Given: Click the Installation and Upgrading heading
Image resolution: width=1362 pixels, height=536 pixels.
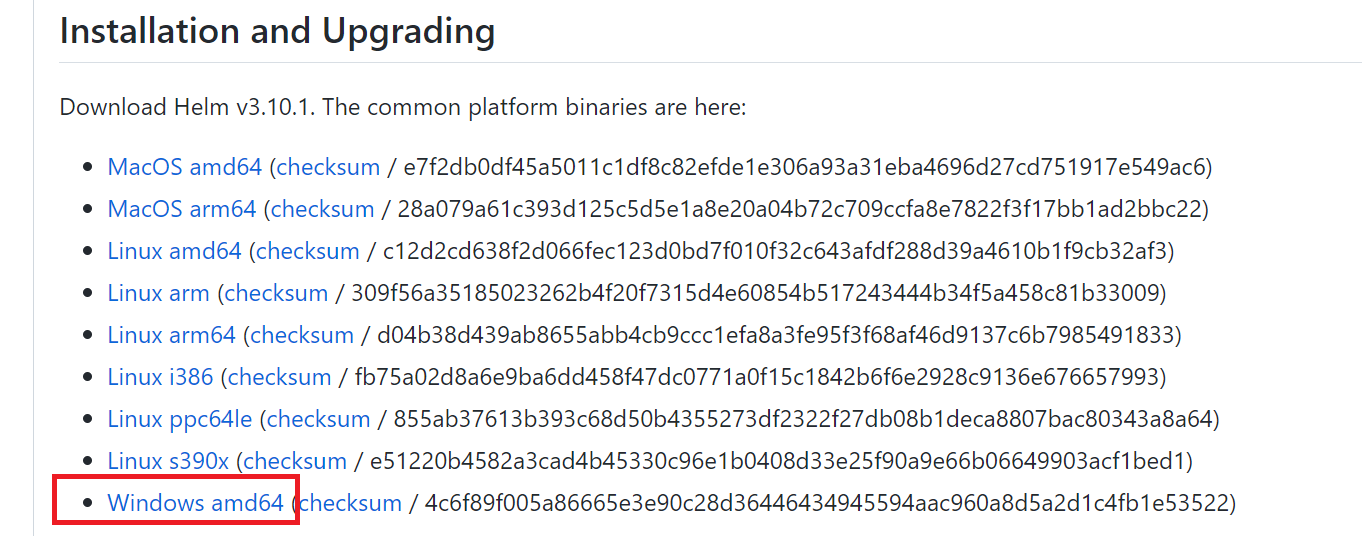Looking at the screenshot, I should tap(278, 32).
